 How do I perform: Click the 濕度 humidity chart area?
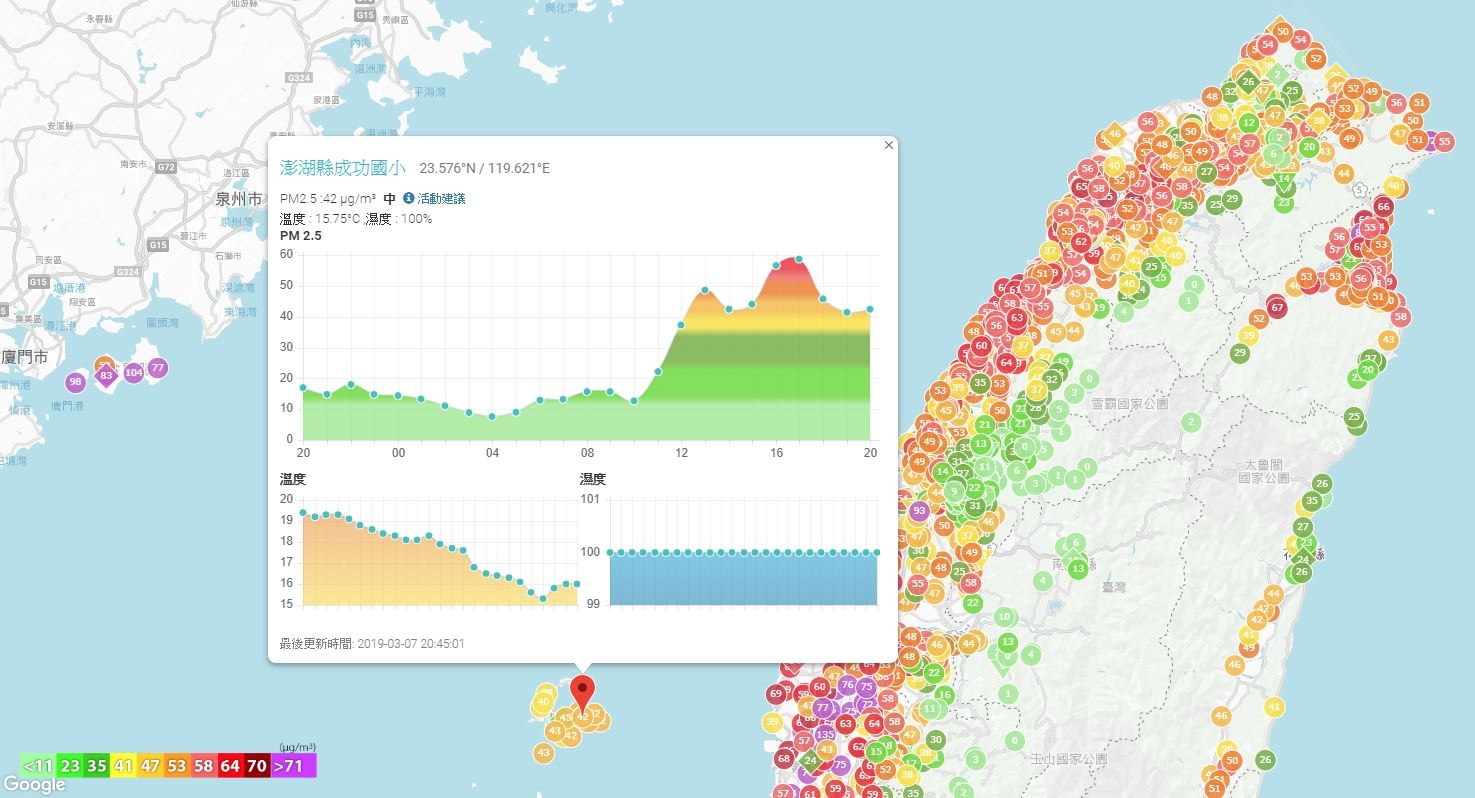tap(743, 552)
